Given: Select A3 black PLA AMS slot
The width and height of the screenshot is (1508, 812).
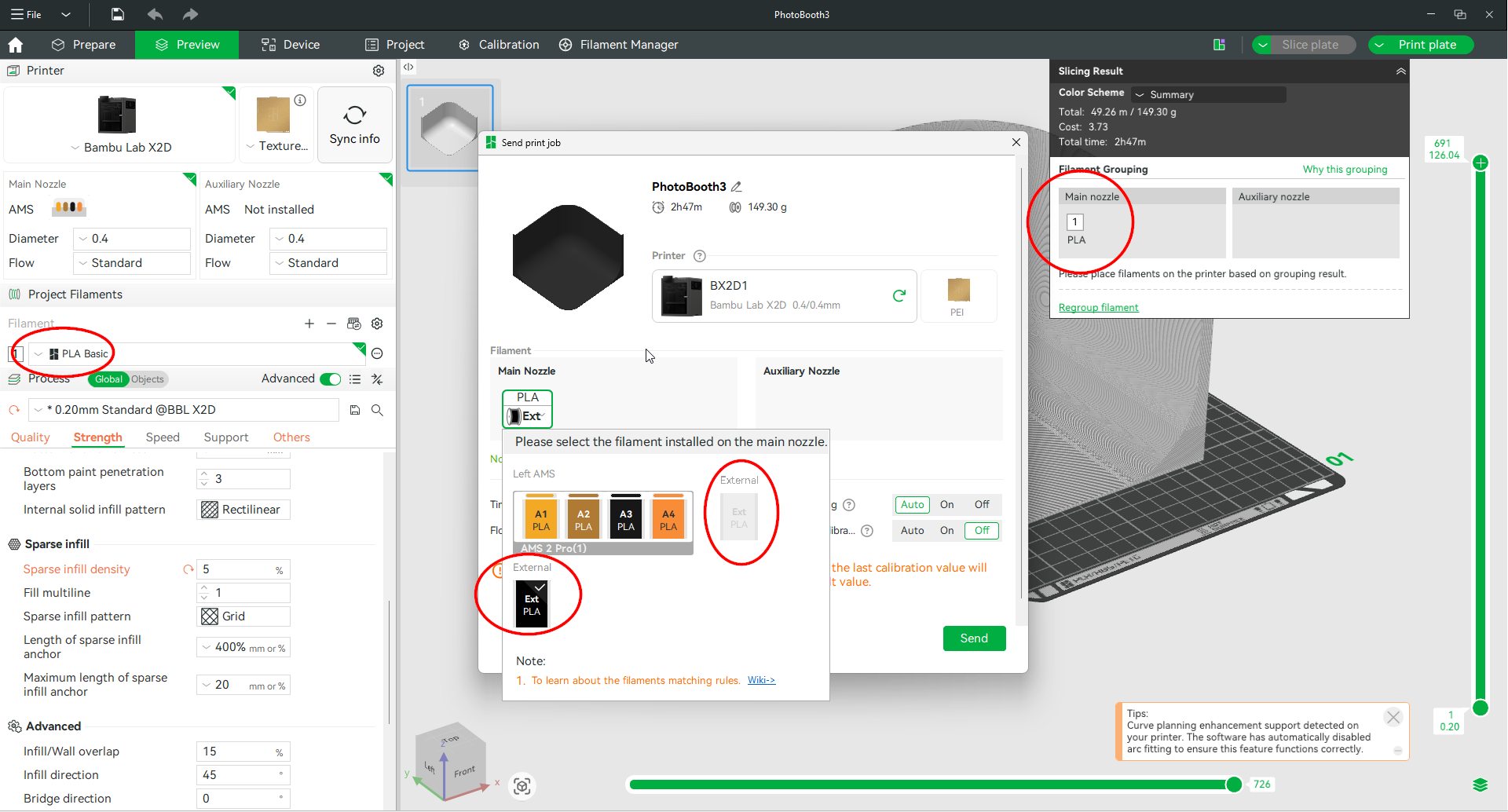Looking at the screenshot, I should 626,517.
